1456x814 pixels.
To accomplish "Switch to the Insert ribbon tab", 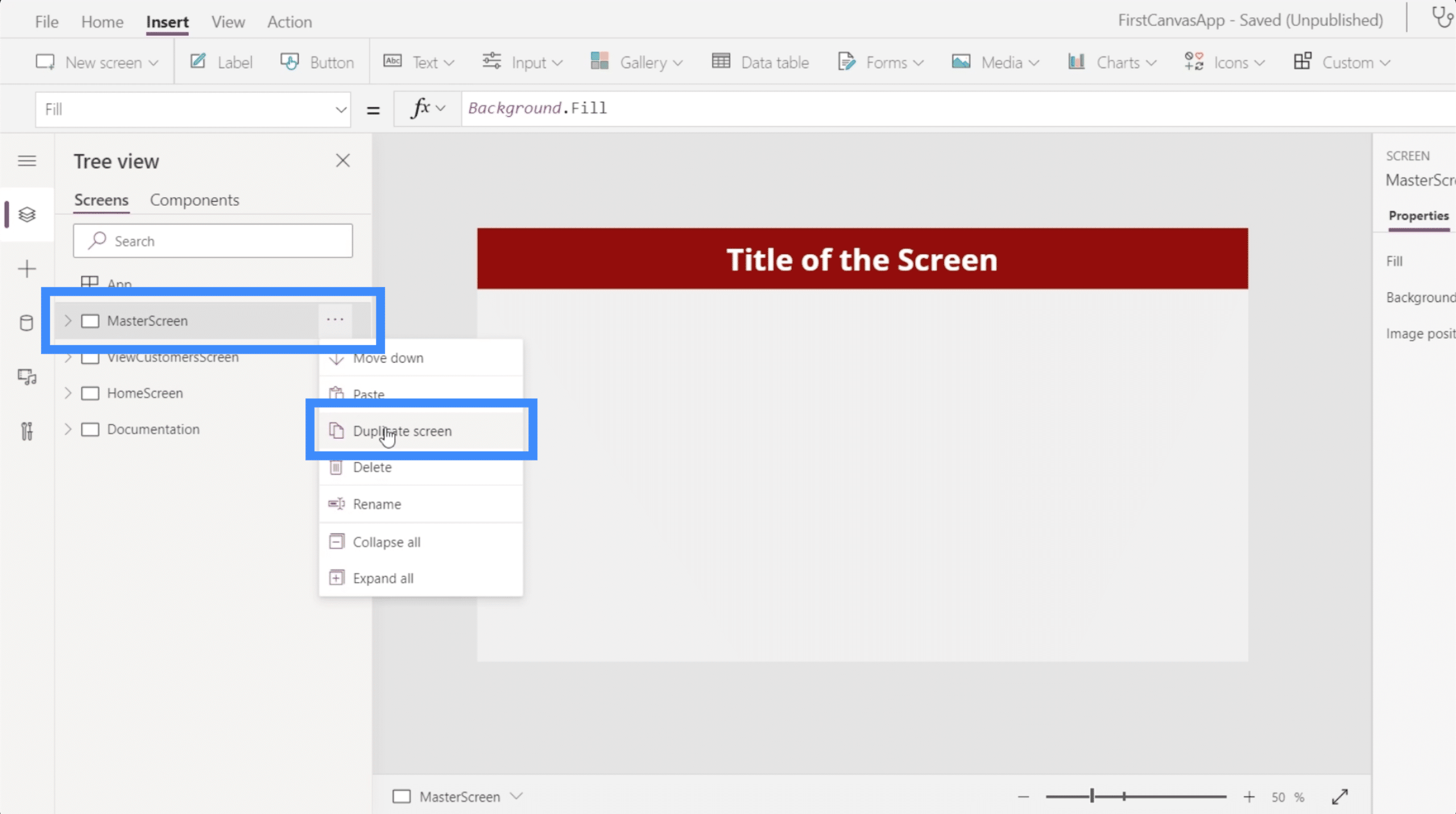I will coord(167,22).
